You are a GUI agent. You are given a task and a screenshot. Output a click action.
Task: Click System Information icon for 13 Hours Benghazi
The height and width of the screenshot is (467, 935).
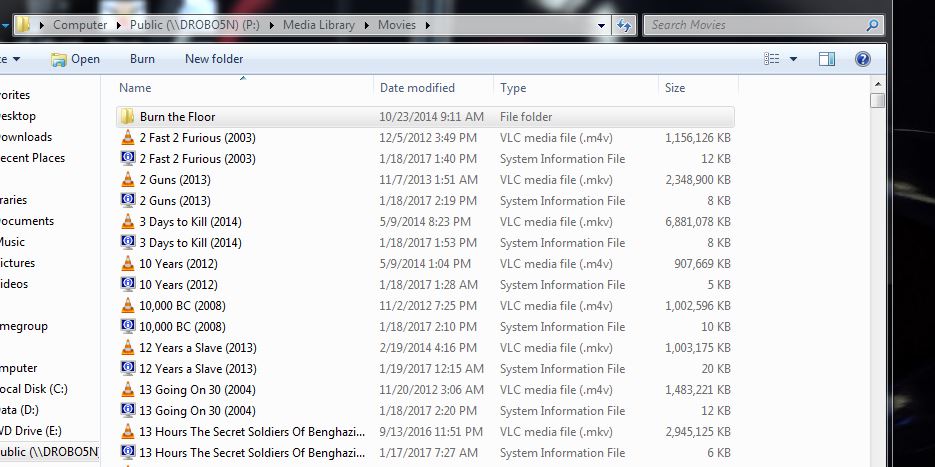128,453
